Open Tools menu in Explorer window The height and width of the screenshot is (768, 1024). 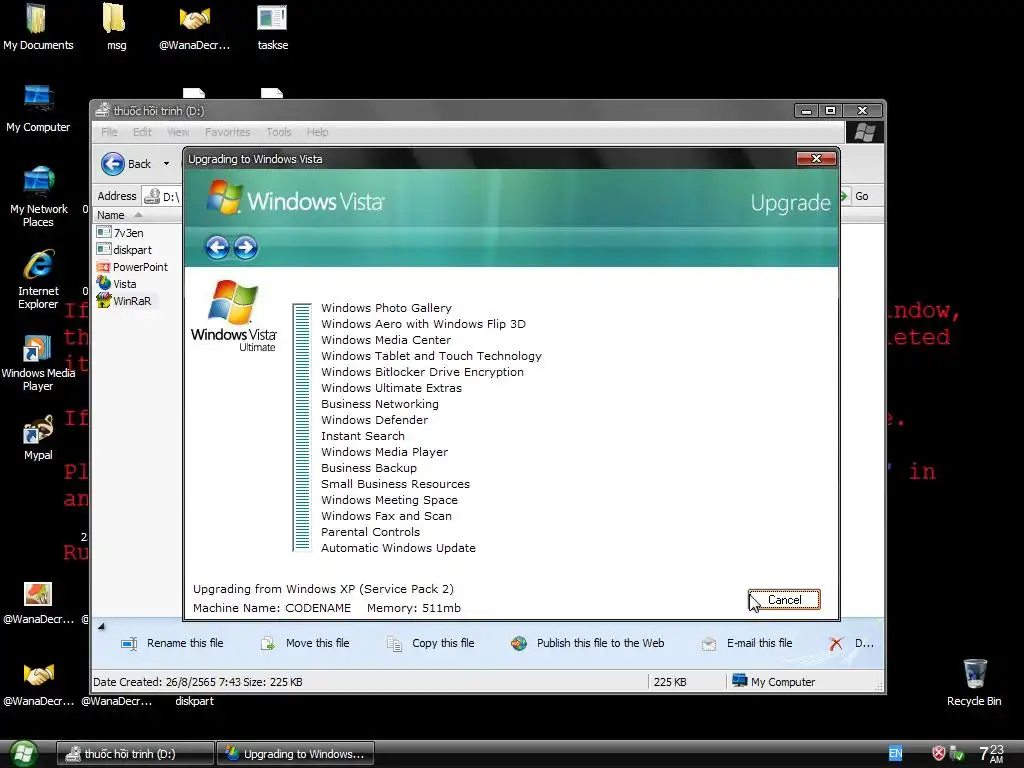click(278, 132)
